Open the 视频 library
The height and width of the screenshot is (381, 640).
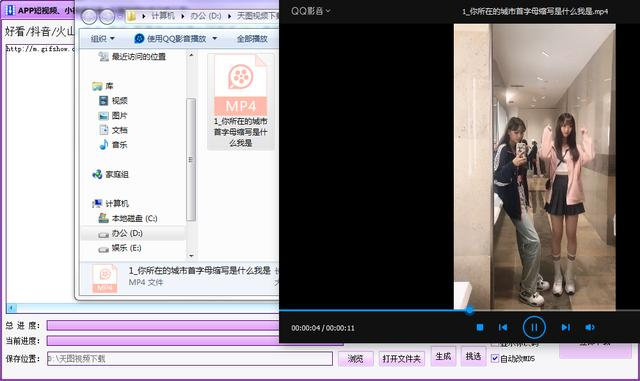(113, 100)
